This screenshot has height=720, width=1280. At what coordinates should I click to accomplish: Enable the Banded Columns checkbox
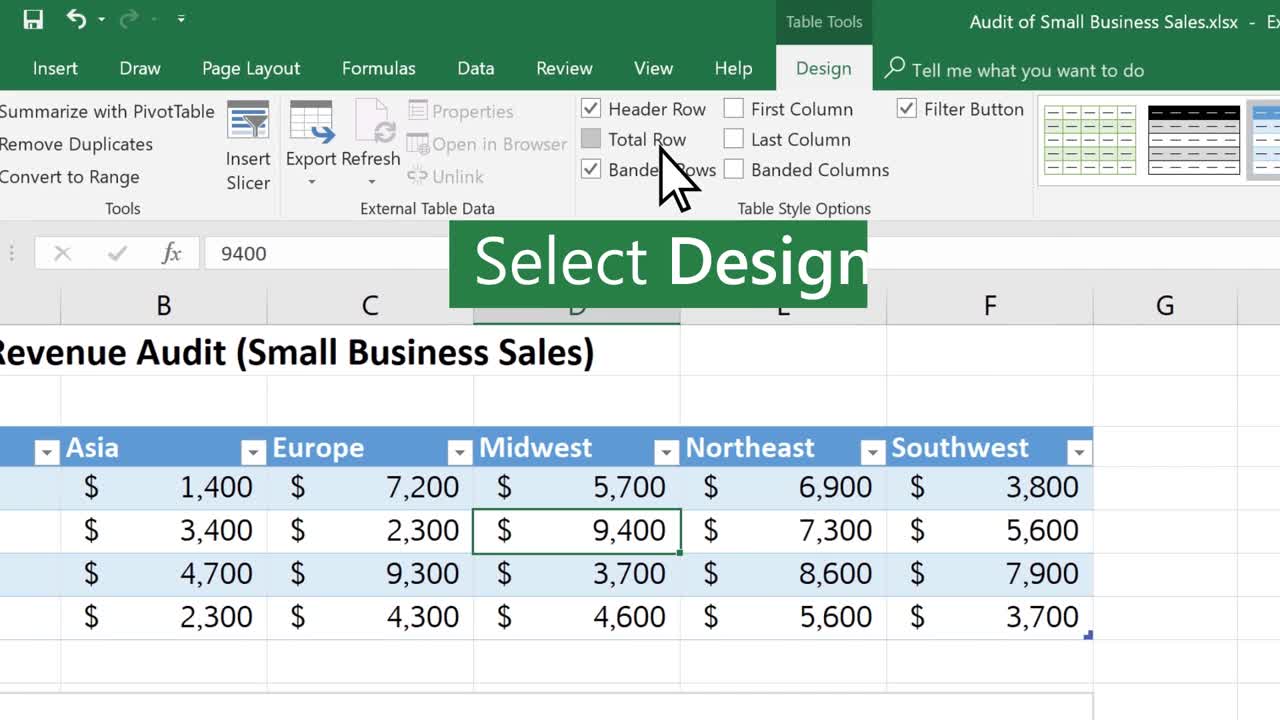pos(734,169)
